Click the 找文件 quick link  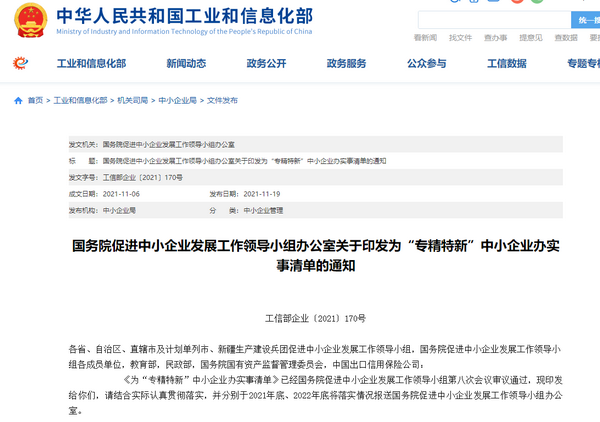coord(460,38)
